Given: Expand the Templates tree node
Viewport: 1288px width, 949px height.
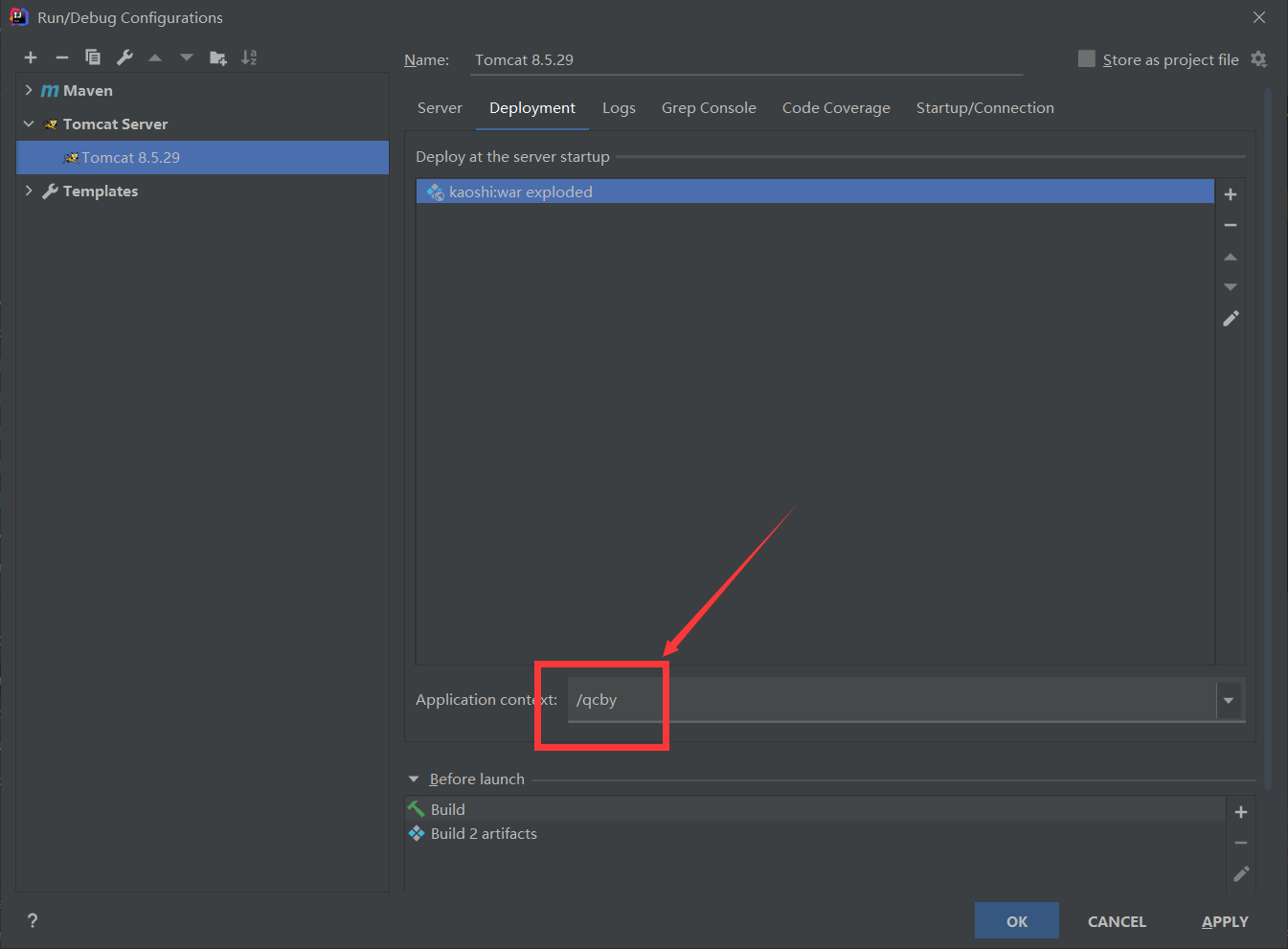Looking at the screenshot, I should tap(29, 191).
